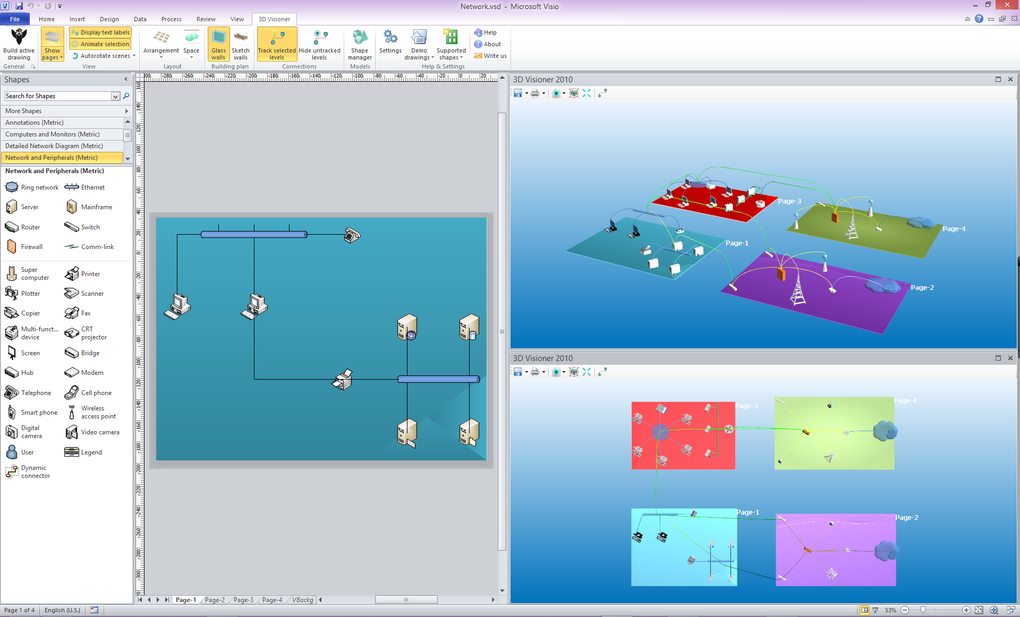
Task: Click the horizontal scrollbar thumb under drawing
Action: coord(406,600)
